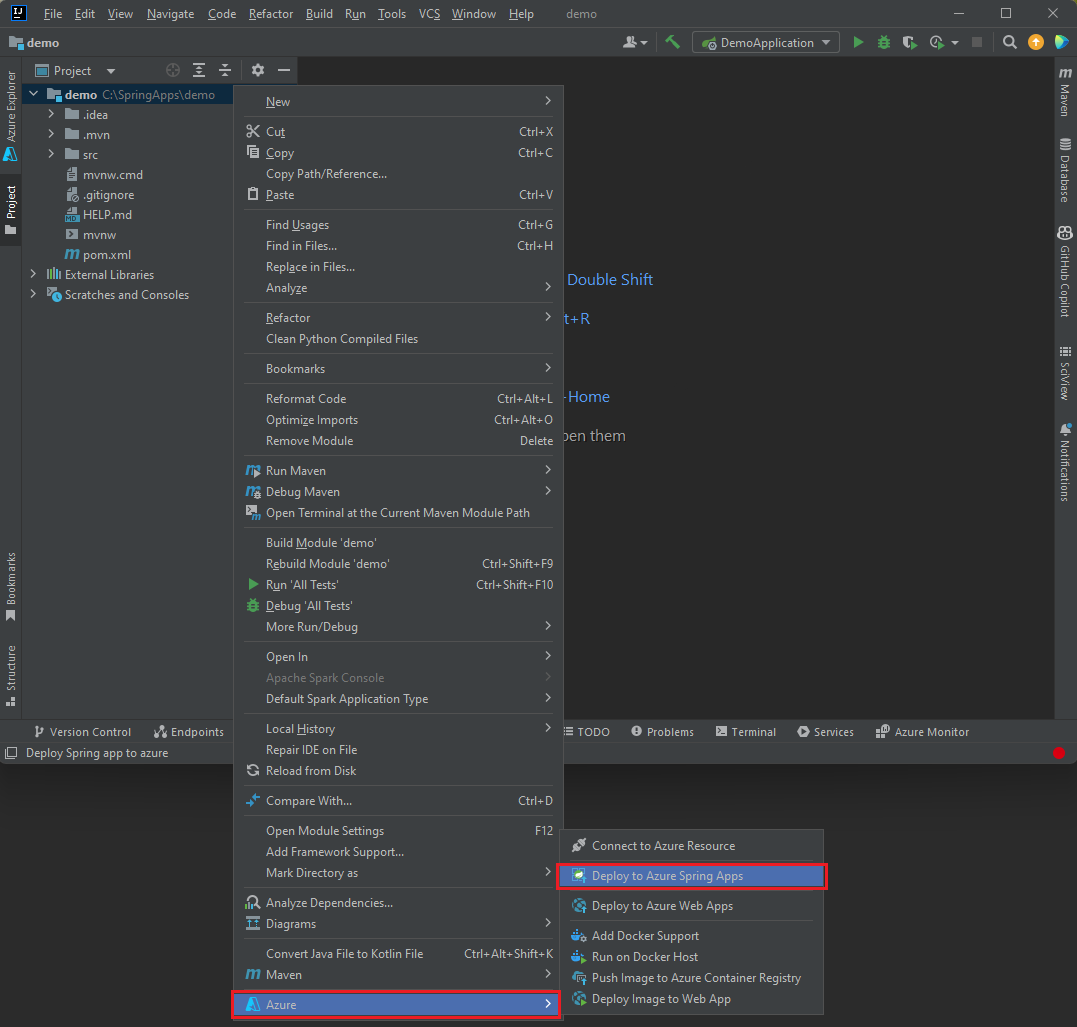The height and width of the screenshot is (1027, 1077).
Task: Click Add Docker Support in submenu
Action: 645,936
